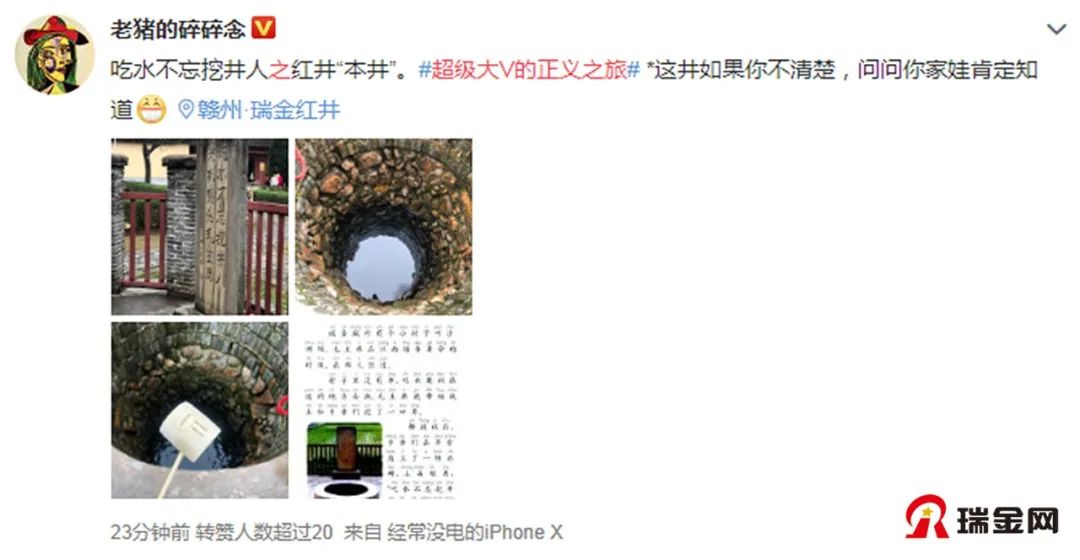Open the photo with white water ladle
Viewport: 1080px width, 560px height.
pos(200,411)
